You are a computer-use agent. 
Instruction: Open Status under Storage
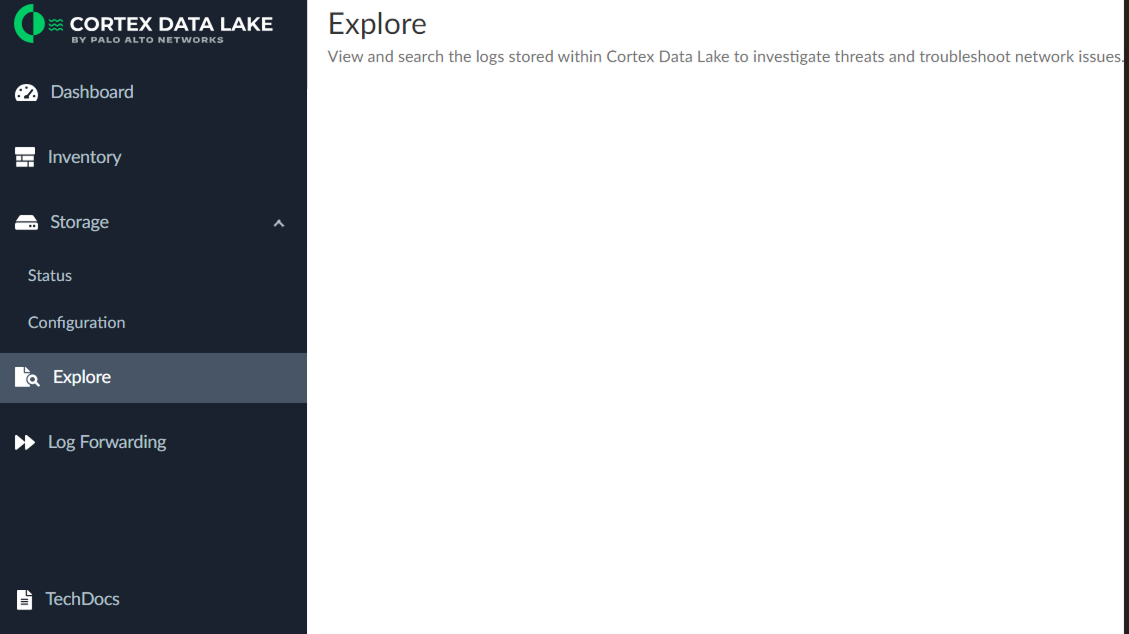point(50,276)
